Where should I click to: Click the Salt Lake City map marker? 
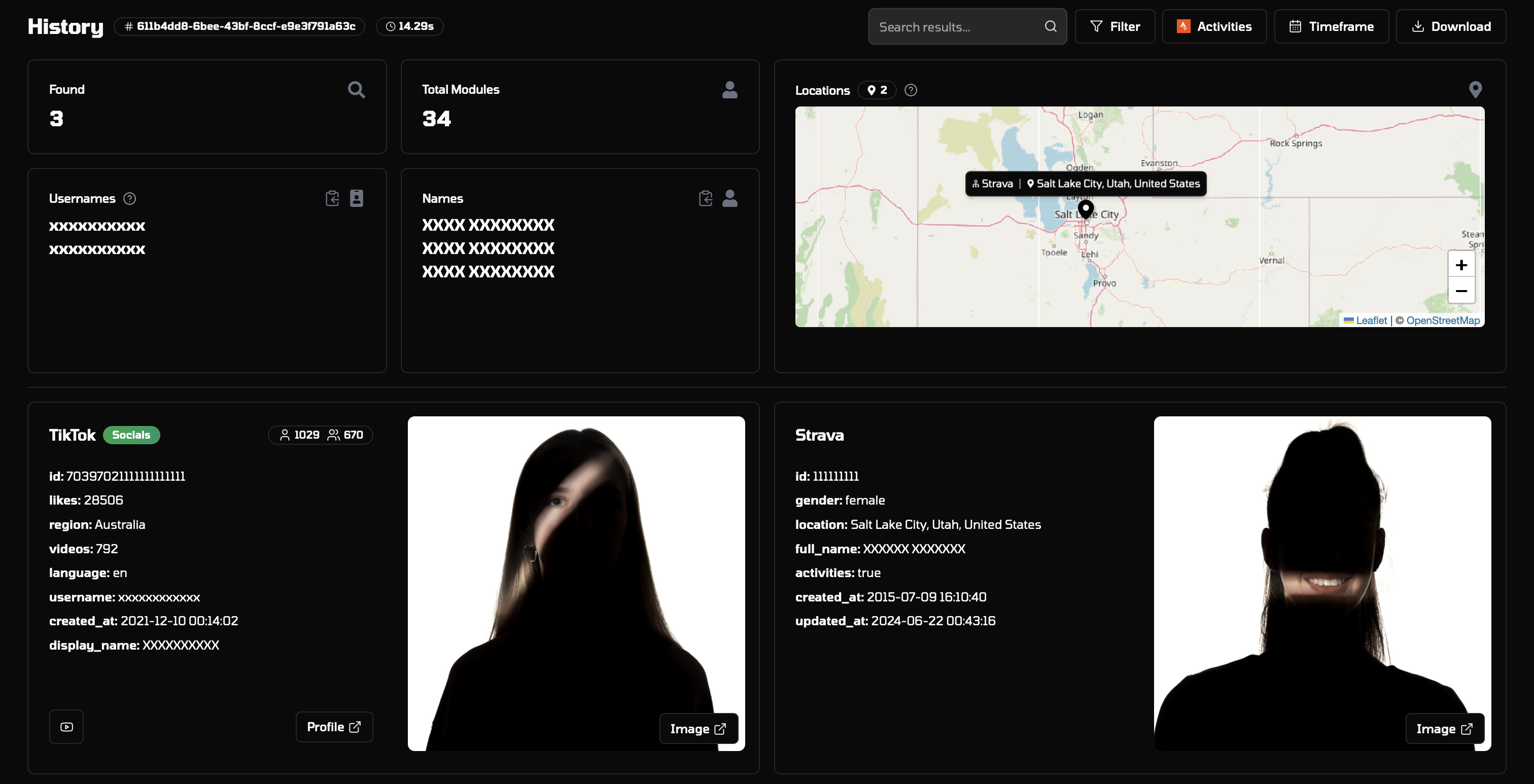coord(1086,209)
